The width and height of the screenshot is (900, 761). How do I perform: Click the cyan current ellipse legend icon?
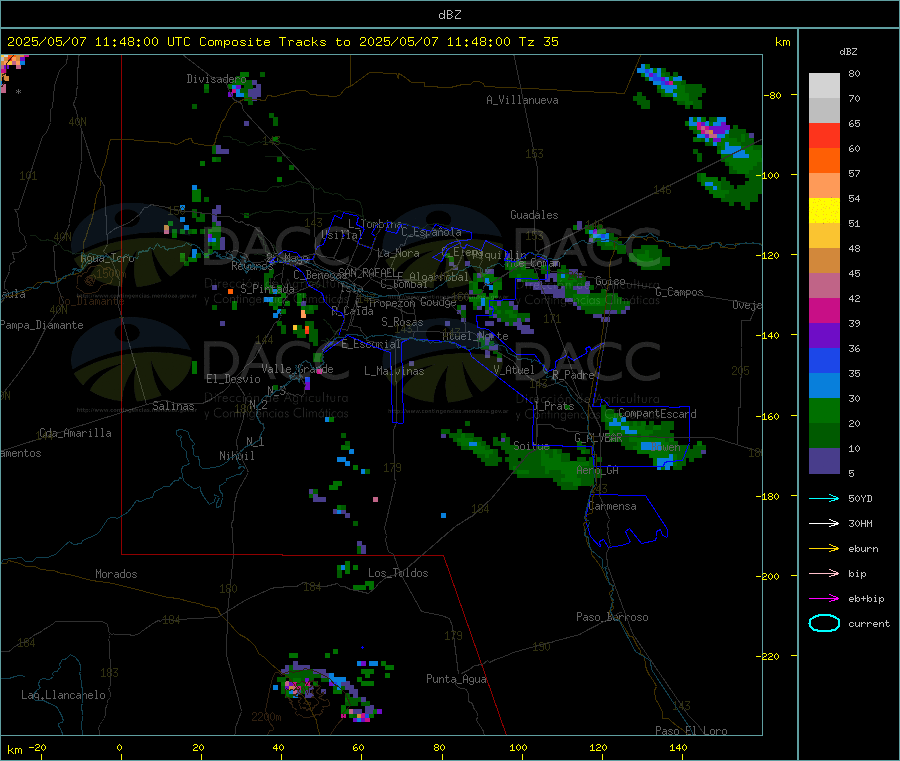[824, 623]
